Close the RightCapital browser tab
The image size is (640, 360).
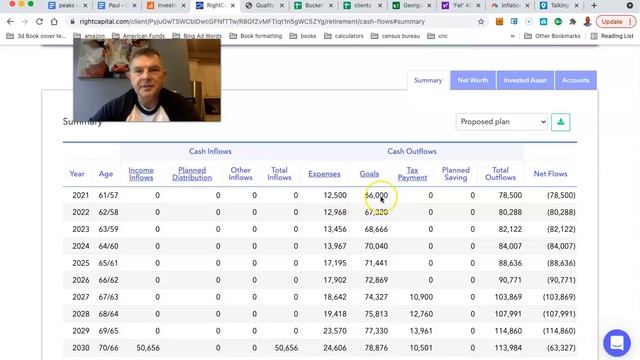233,5
